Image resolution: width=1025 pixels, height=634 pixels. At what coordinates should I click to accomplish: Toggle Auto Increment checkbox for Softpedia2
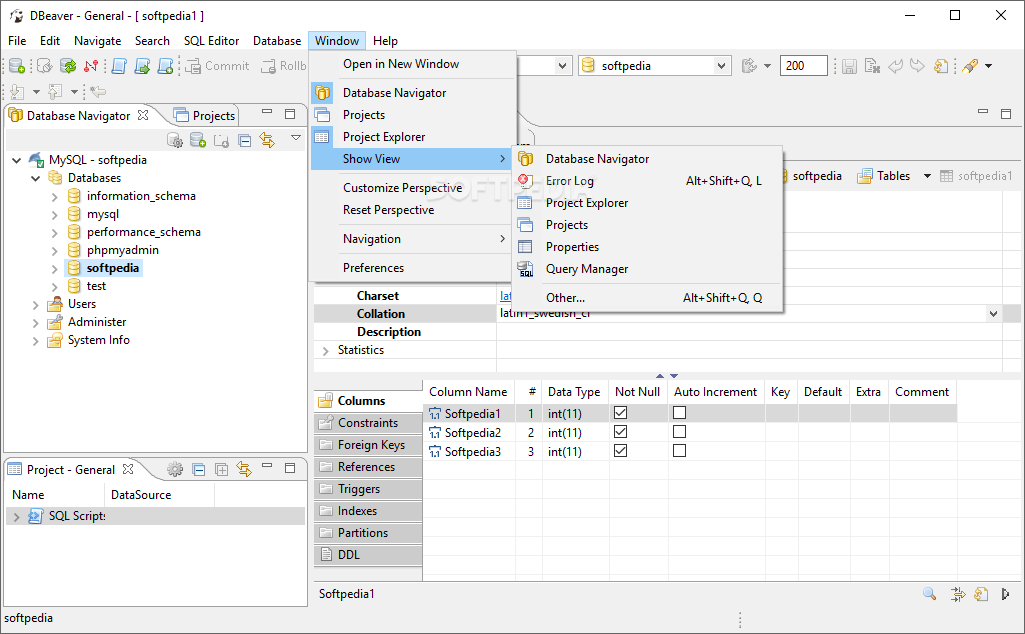(x=679, y=431)
